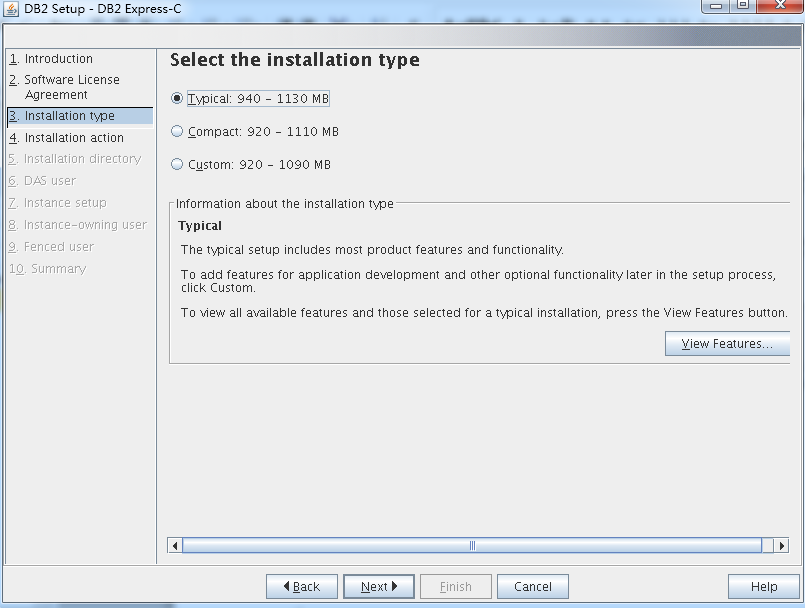
Task: Go back to the previous step
Action: [x=302, y=586]
